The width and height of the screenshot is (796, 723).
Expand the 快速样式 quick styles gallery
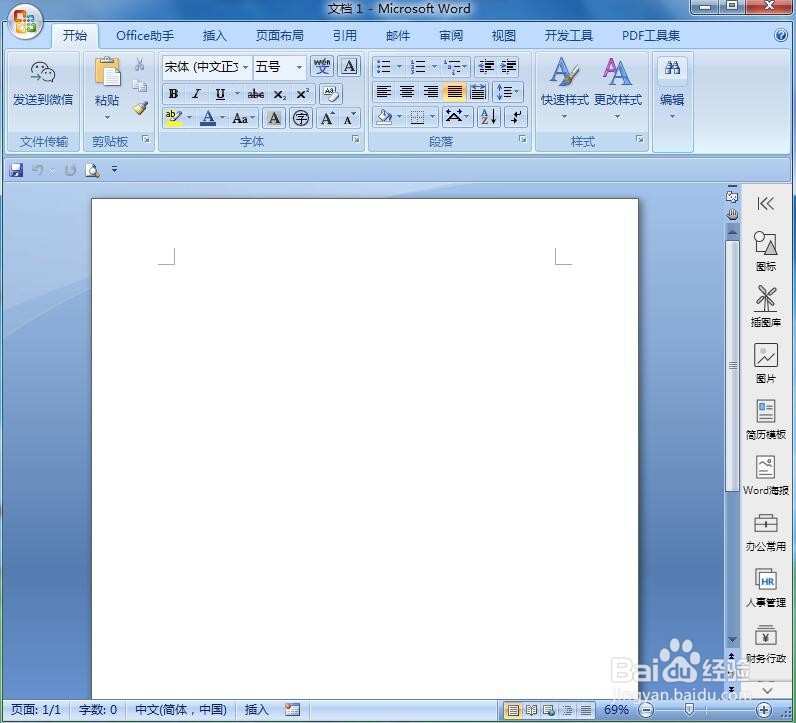tap(565, 116)
